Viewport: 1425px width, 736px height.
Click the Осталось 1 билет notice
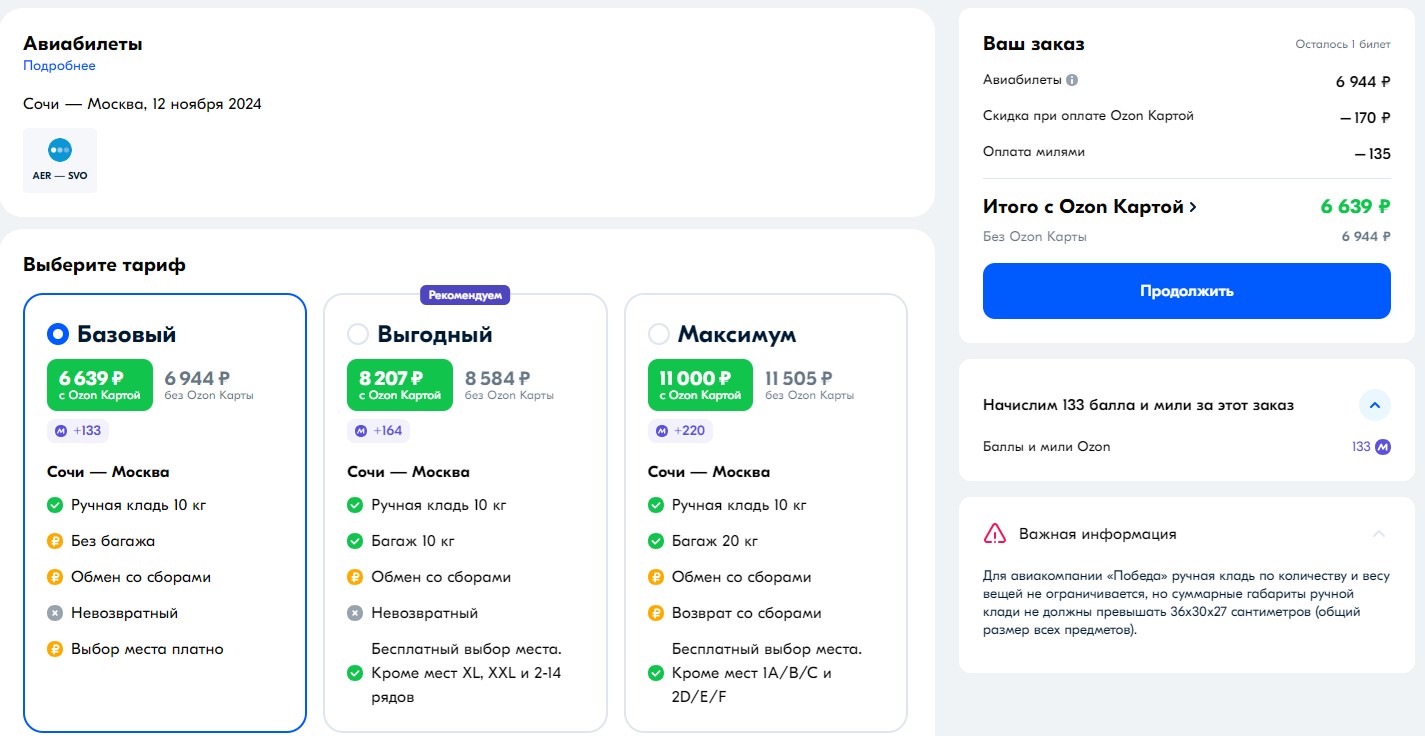(x=1342, y=45)
